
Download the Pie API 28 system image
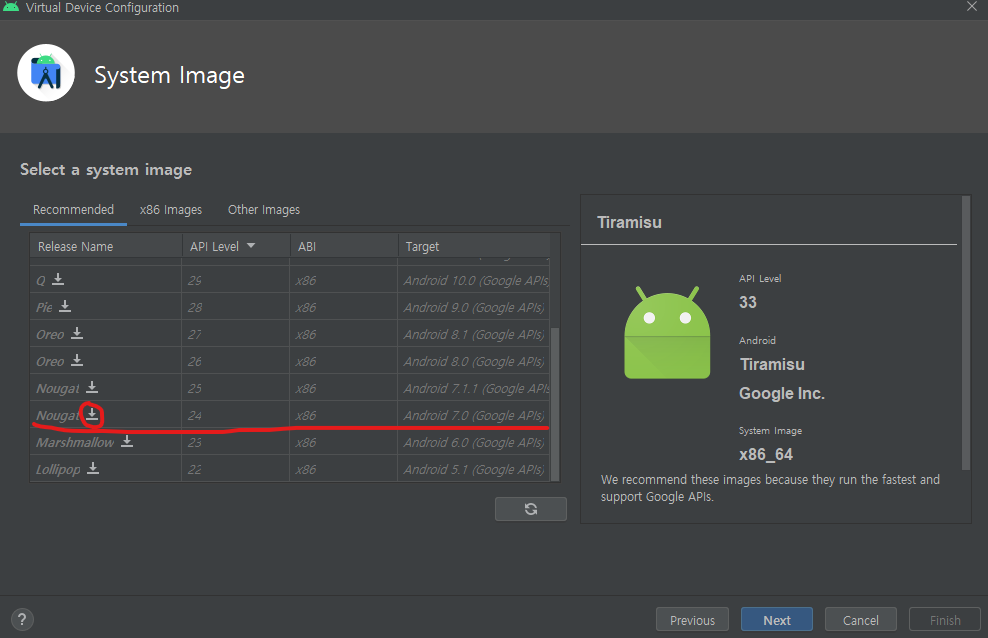coord(65,305)
